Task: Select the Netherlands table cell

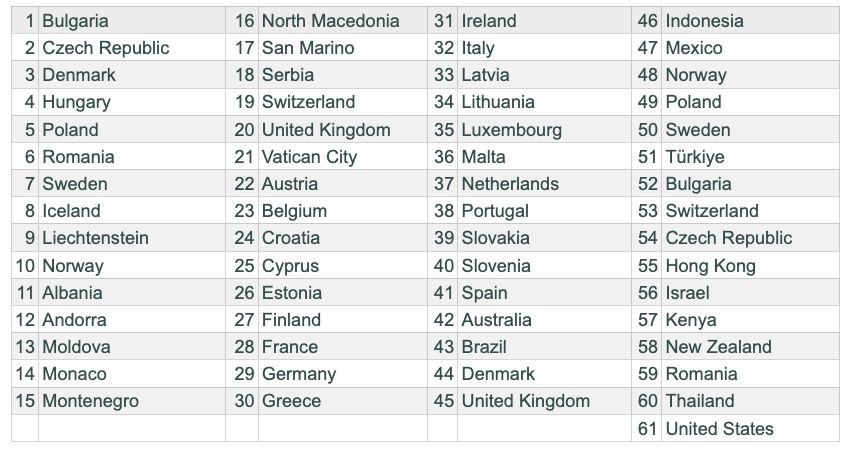Action: click(x=510, y=184)
